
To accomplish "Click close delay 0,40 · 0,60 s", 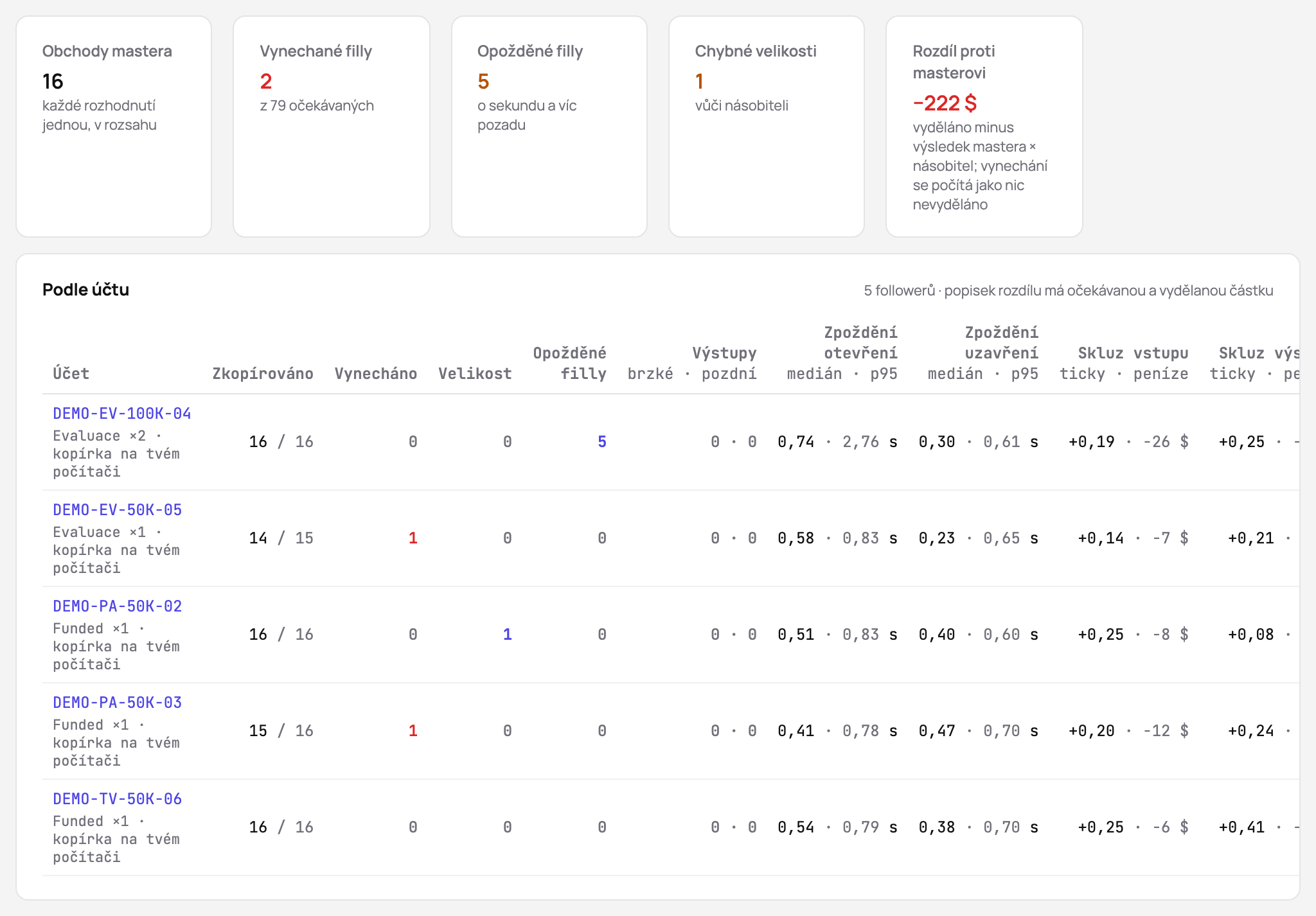I will 979,635.
